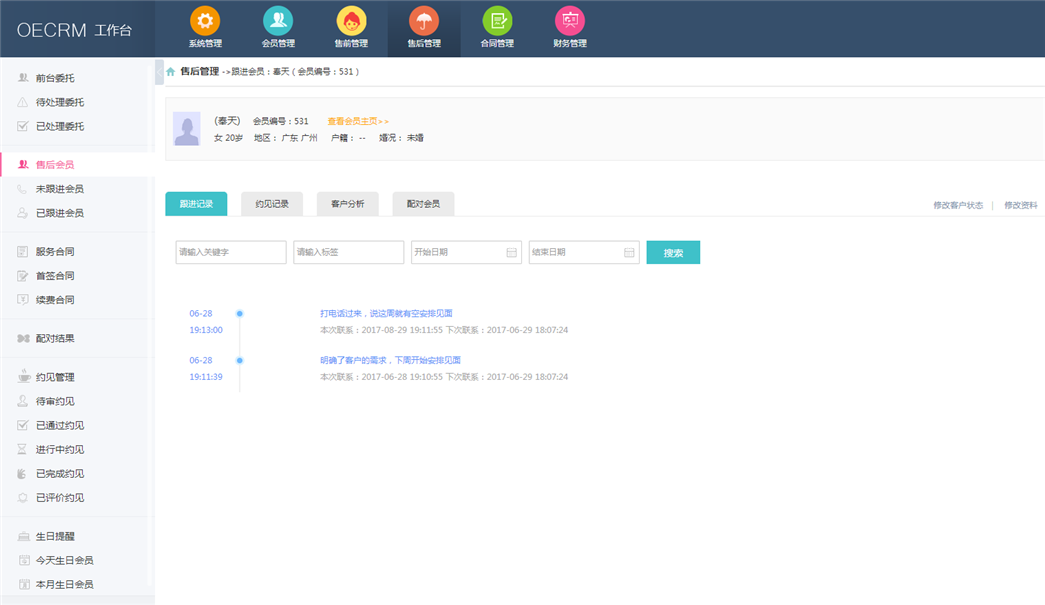
Task: Open the 合同管理 module icon
Action: pos(497,22)
